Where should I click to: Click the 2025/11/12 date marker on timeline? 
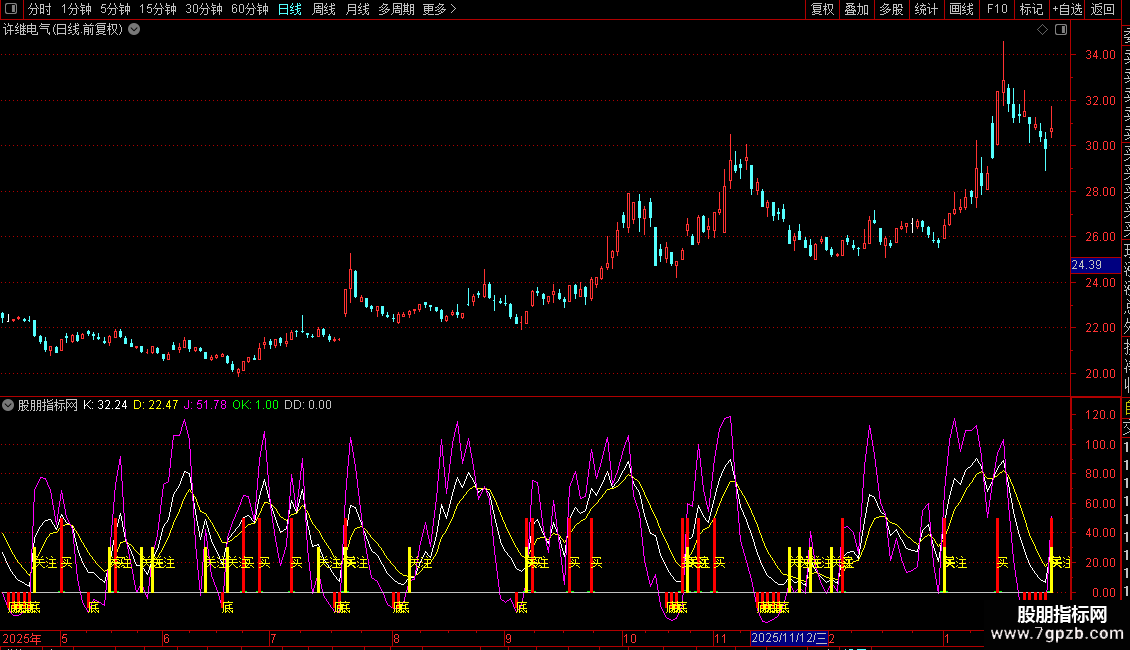[789, 638]
